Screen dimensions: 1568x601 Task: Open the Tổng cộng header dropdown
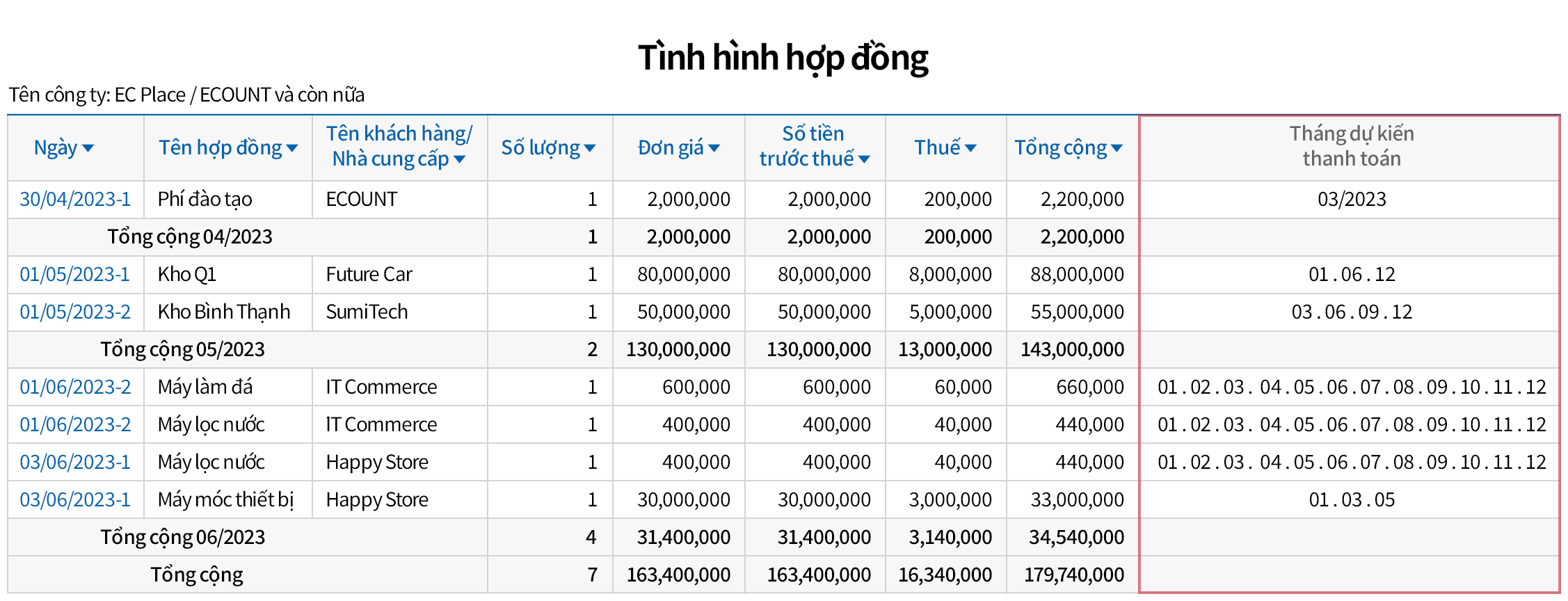[1117, 148]
